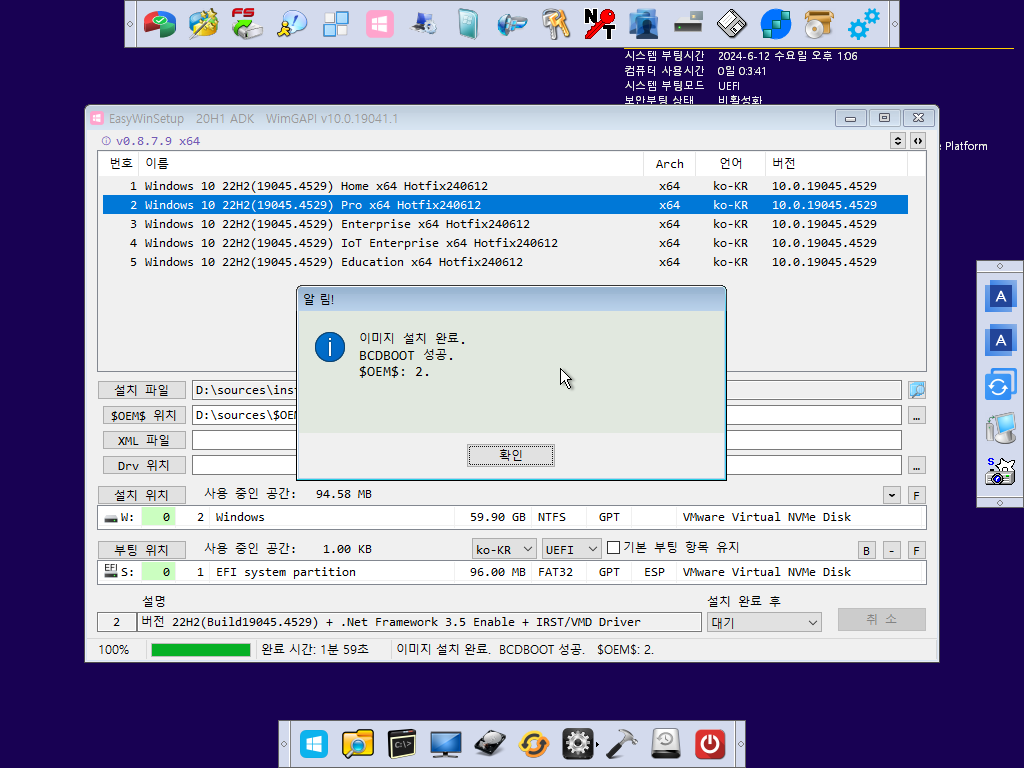This screenshot has width=1024, height=768.
Task: Click the B button in boot row
Action: 866,551
